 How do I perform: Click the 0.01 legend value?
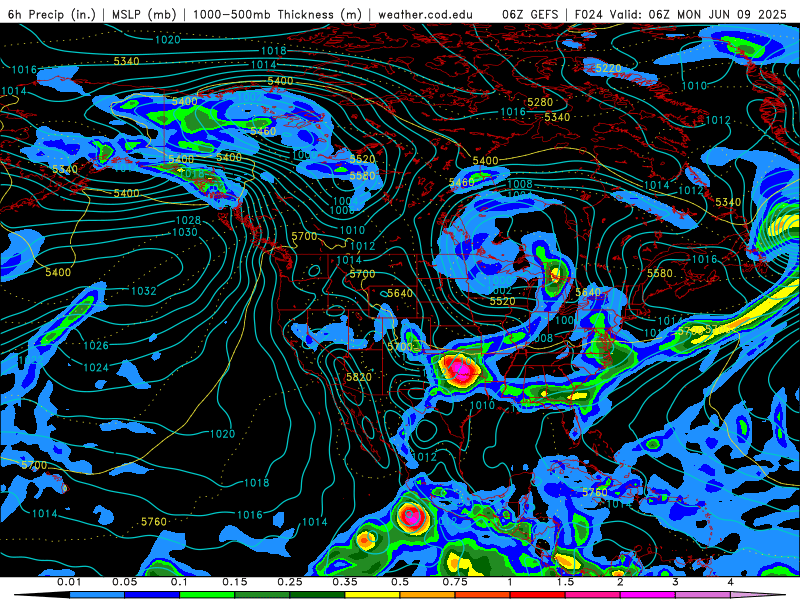69,582
